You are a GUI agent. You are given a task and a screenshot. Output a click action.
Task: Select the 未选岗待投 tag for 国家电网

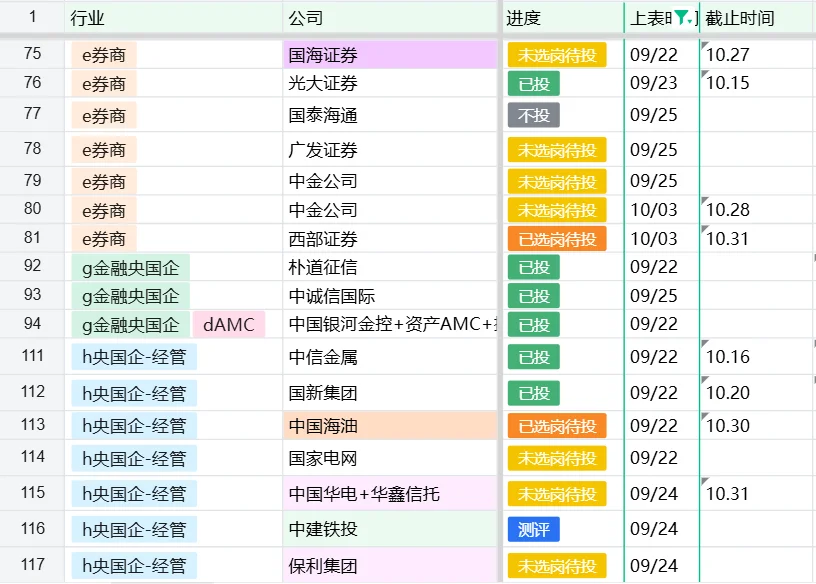556,457
